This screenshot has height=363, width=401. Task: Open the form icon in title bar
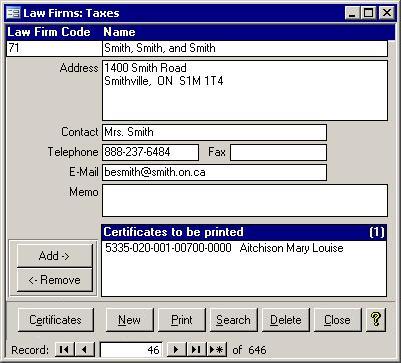pos(13,13)
